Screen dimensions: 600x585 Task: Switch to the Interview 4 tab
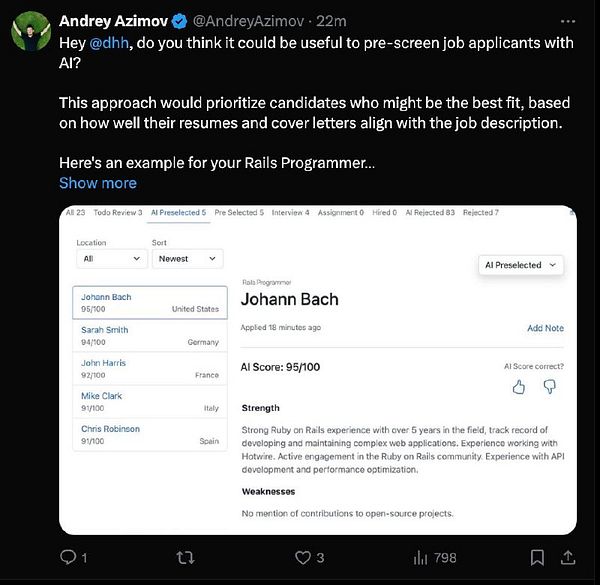click(x=292, y=213)
